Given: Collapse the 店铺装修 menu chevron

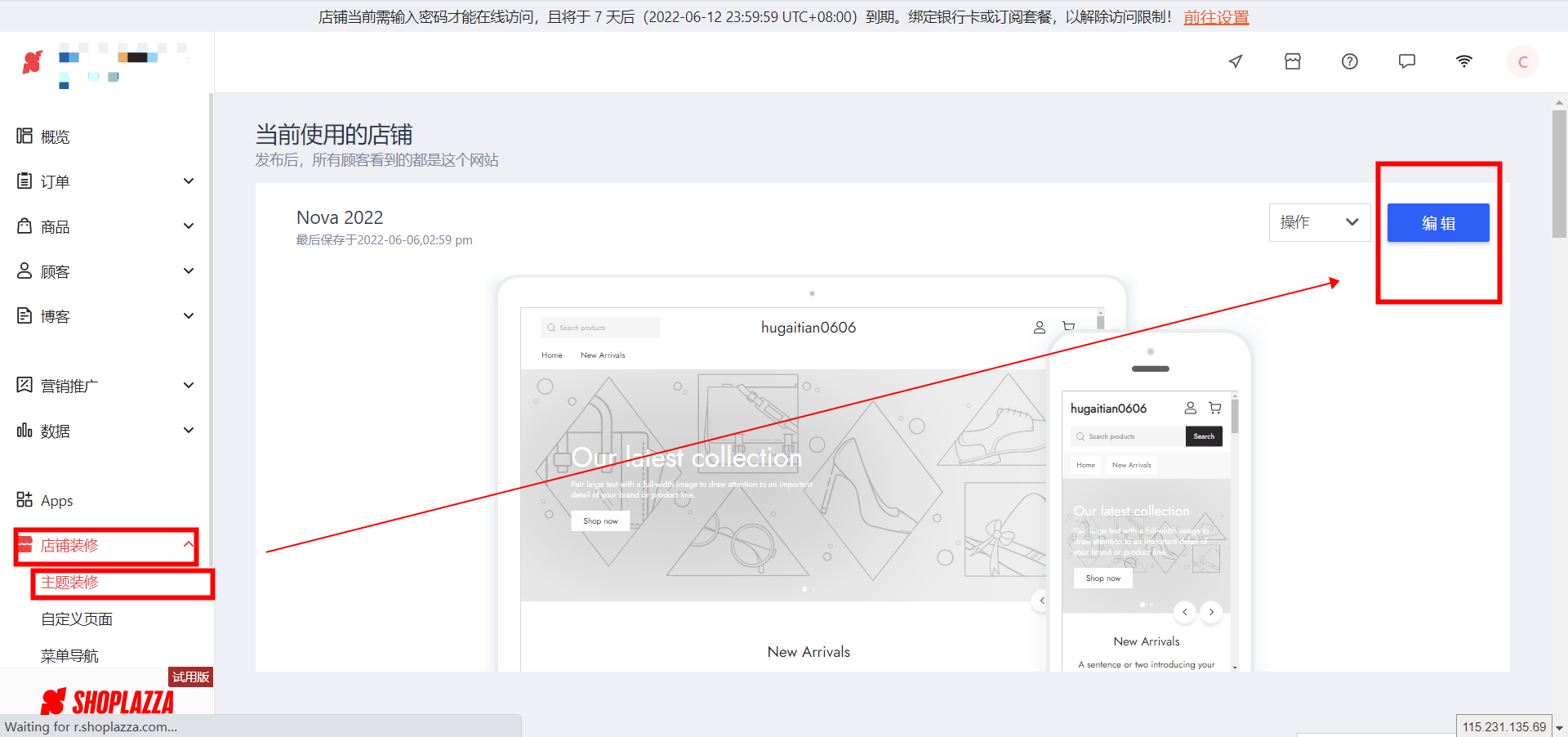Looking at the screenshot, I should click(x=189, y=544).
